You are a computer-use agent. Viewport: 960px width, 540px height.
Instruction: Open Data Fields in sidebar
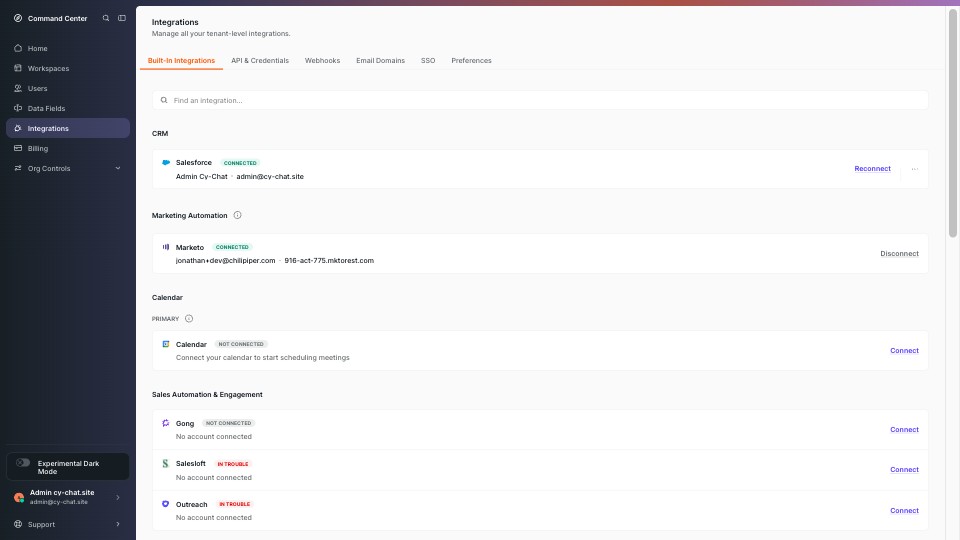point(67,108)
